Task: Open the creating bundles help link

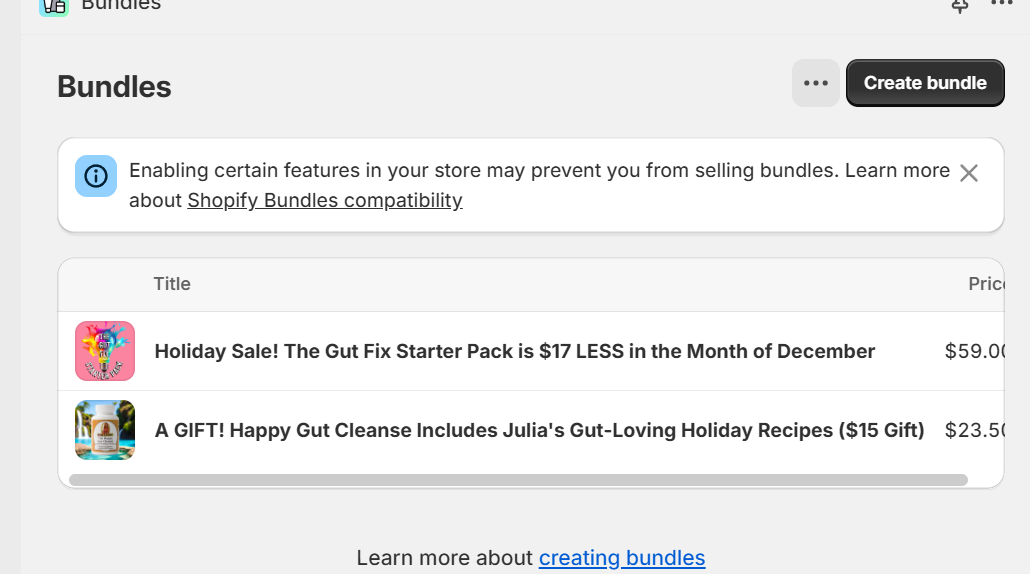Action: click(622, 558)
